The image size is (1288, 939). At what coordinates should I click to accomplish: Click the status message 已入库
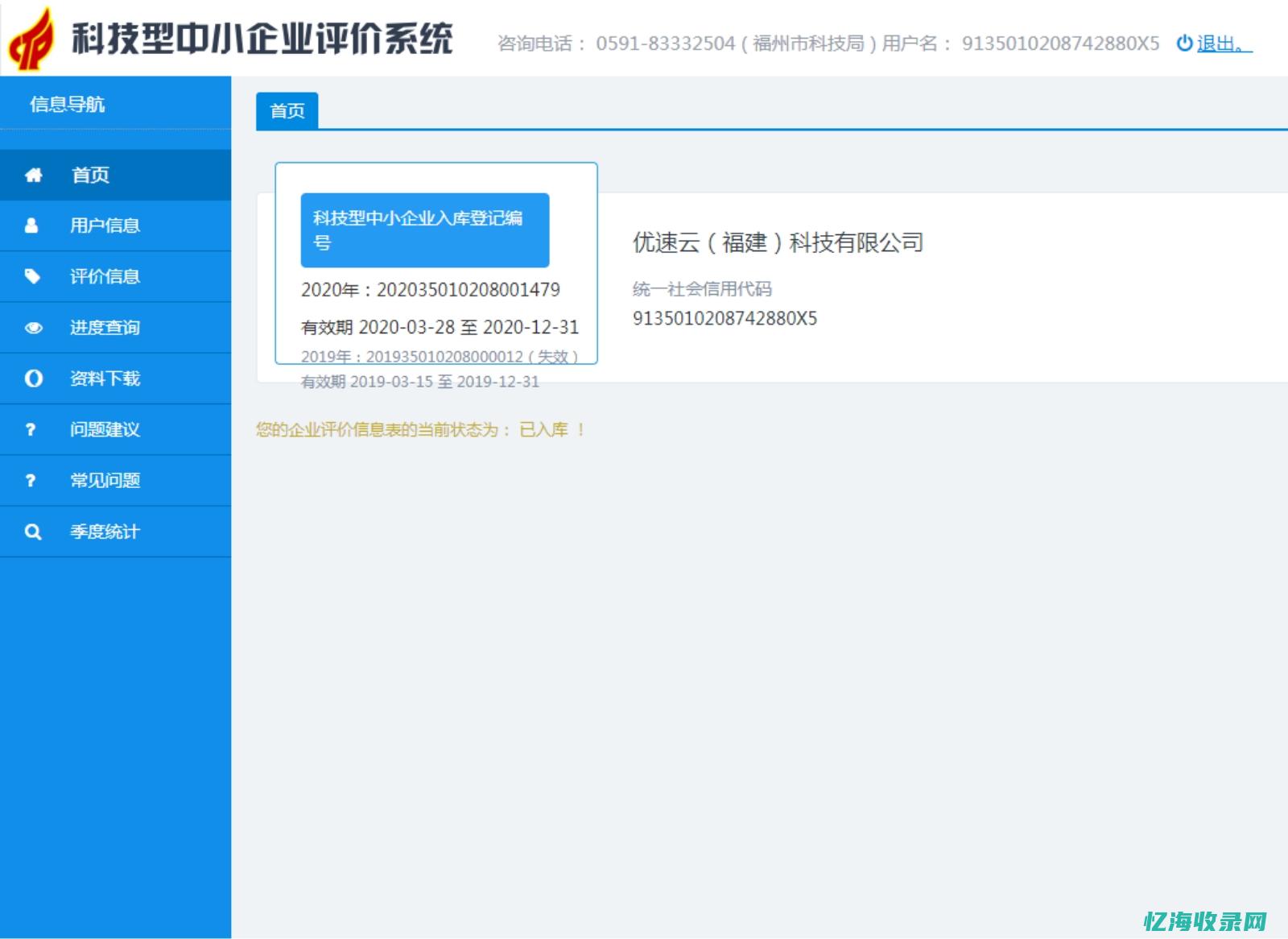544,430
